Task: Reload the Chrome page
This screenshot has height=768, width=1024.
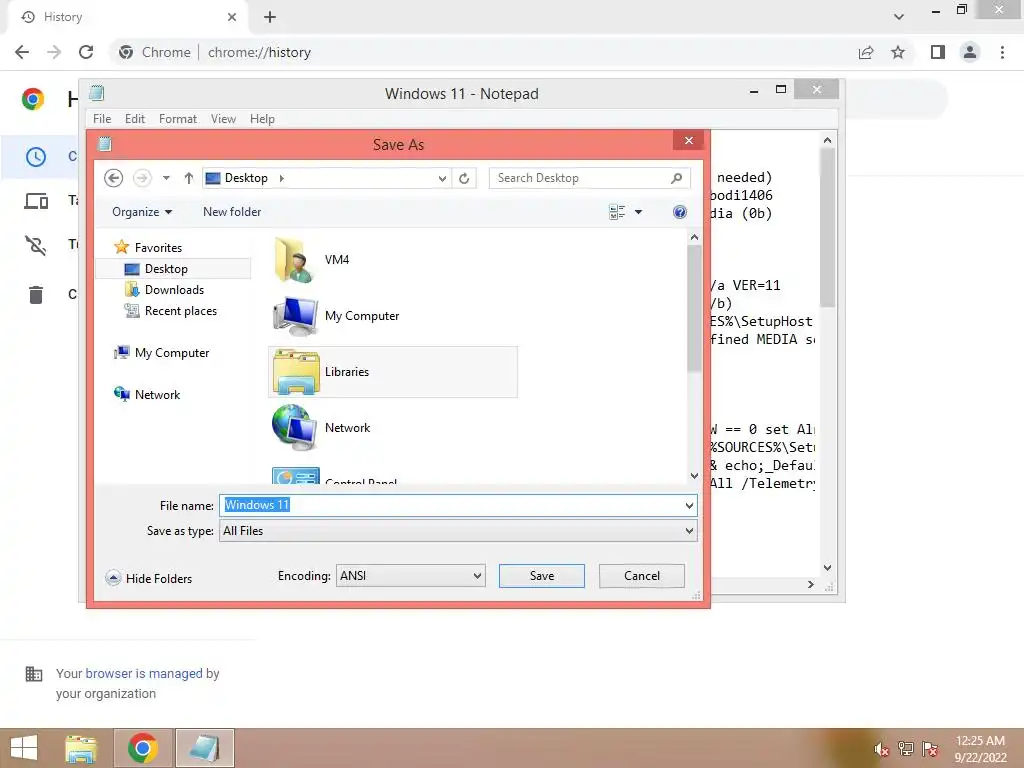Action: pyautogui.click(x=86, y=52)
